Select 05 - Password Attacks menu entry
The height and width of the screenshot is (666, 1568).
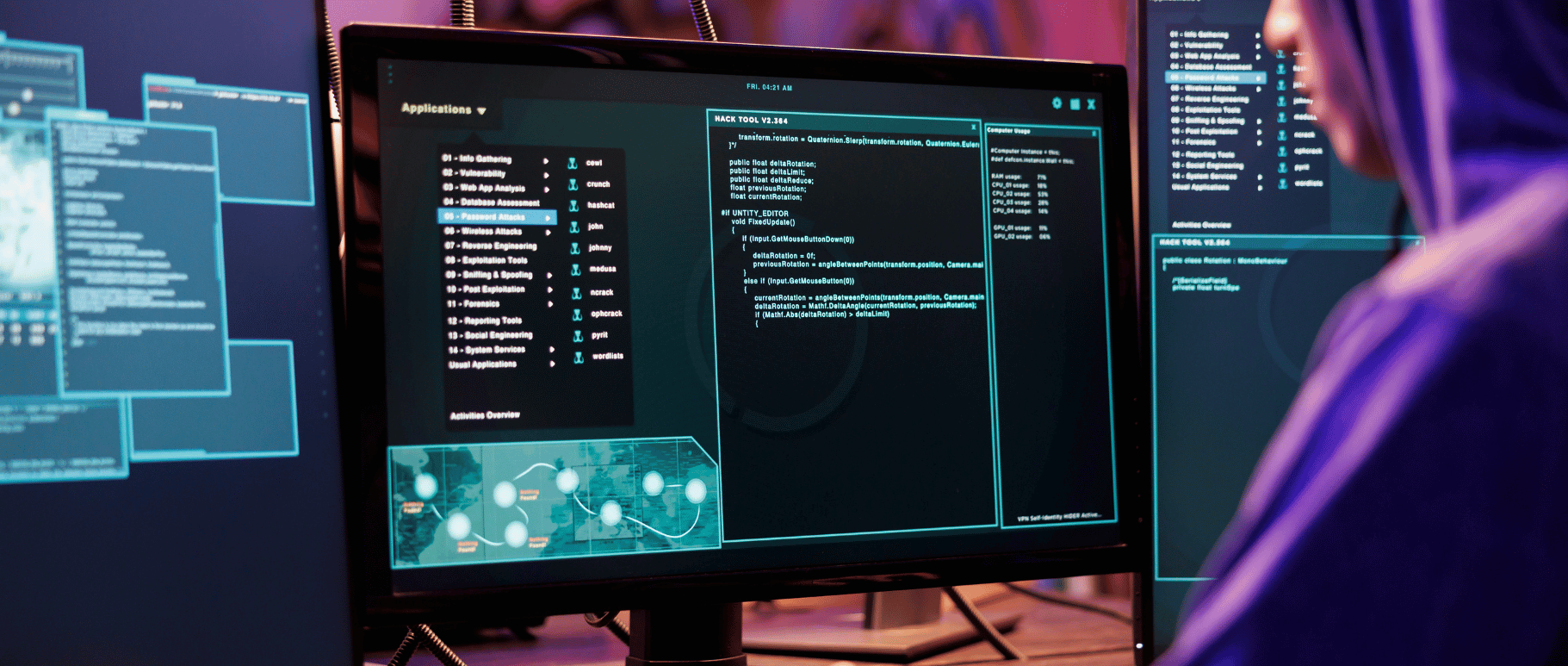498,217
